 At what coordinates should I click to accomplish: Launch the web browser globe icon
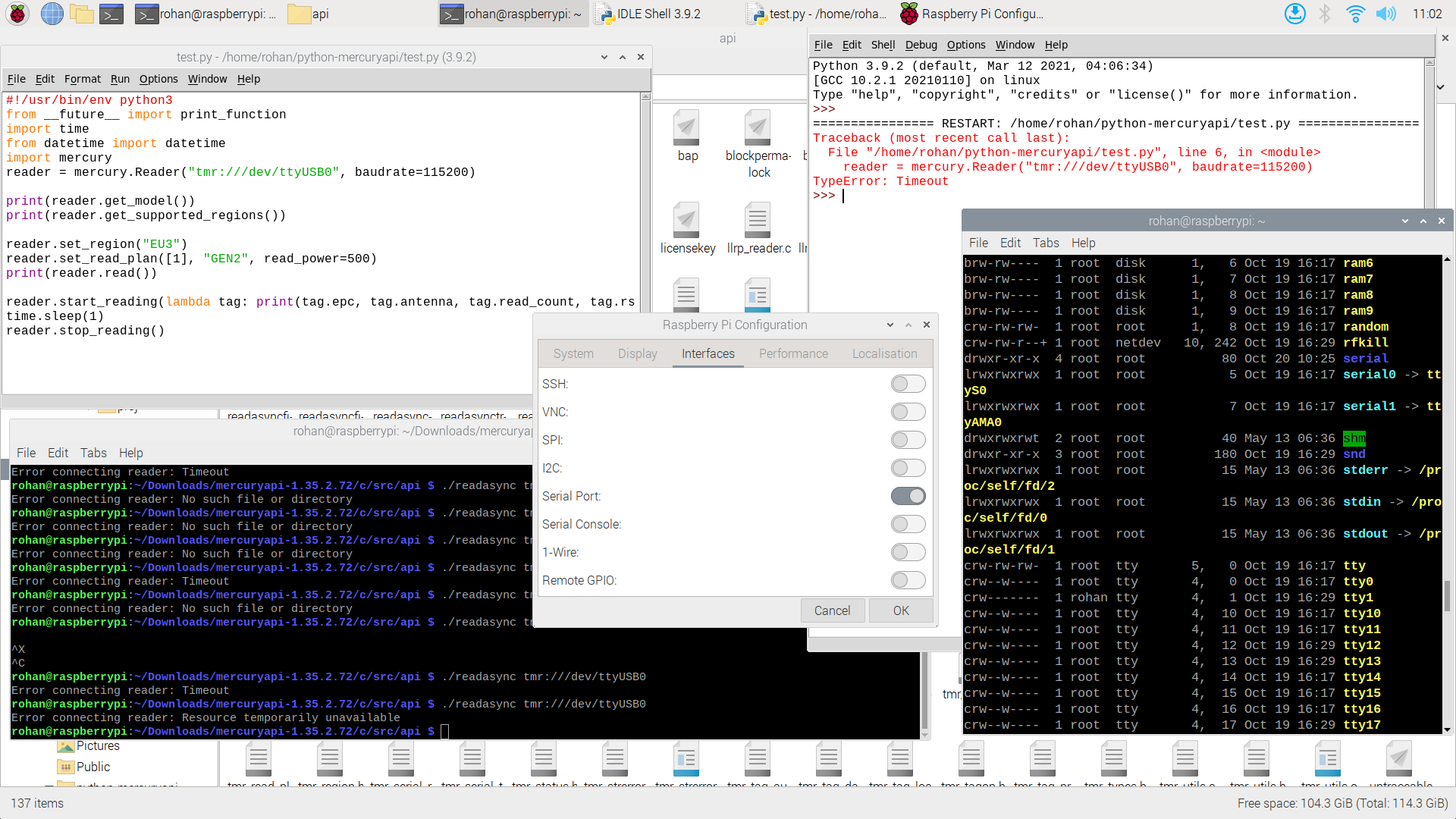click(x=52, y=14)
